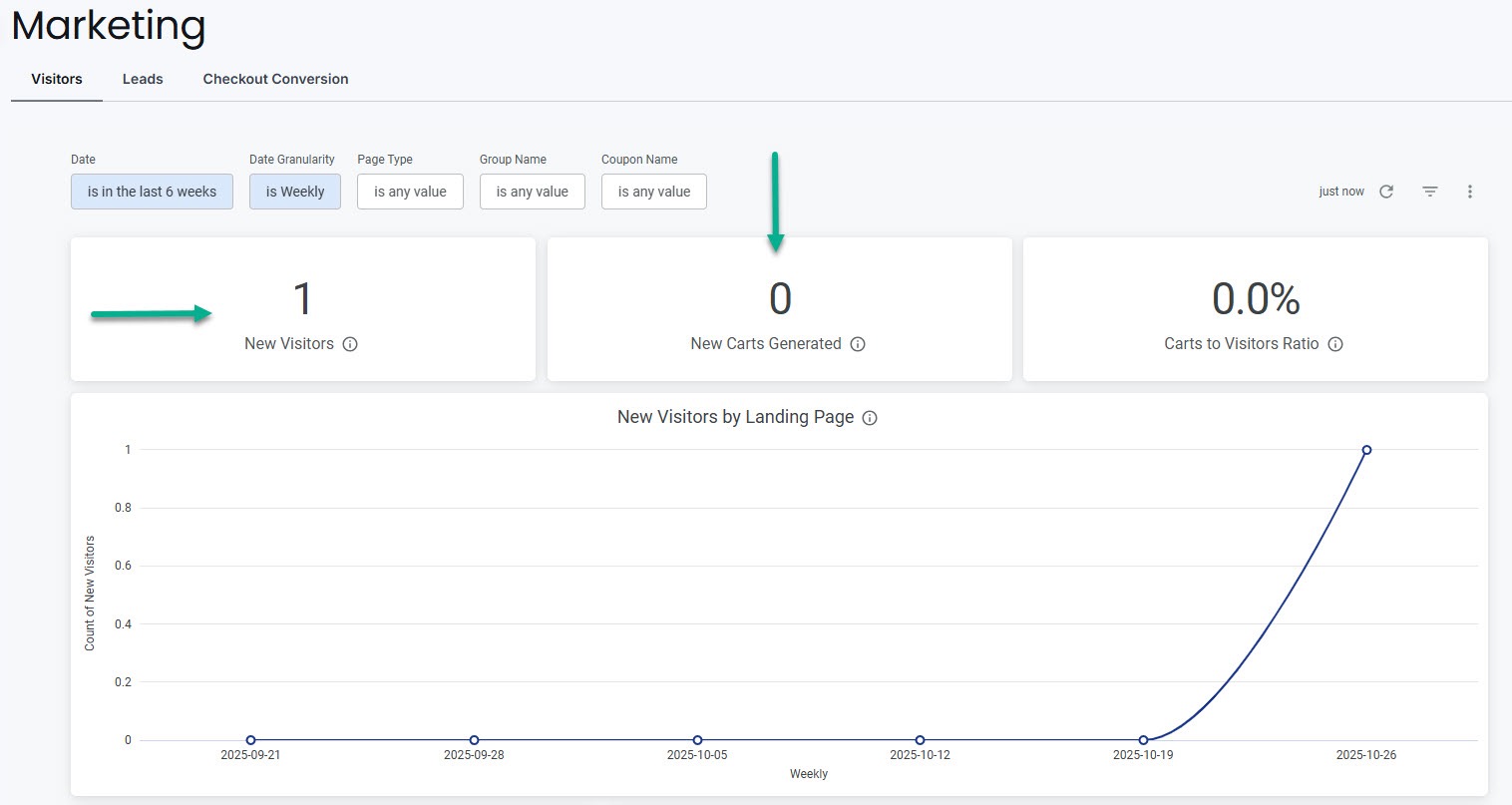Viewport: 1512px width, 805px height.
Task: Click the '2025-09-21' x-axis date label
Action: [250, 755]
